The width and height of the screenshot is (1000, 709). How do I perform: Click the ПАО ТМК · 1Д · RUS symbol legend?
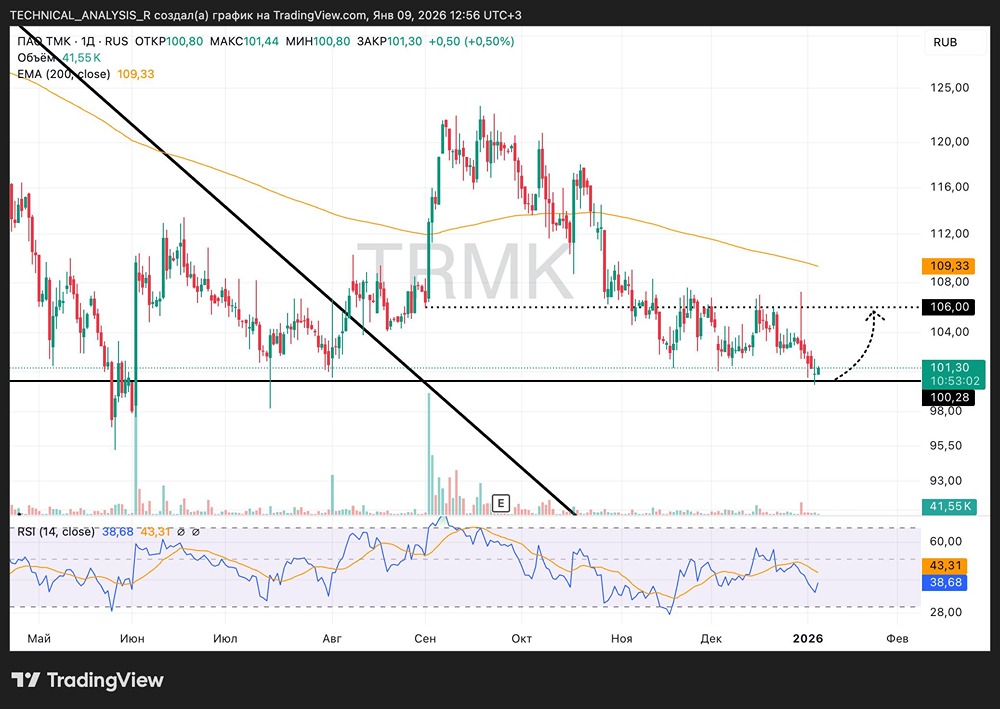tap(73, 41)
